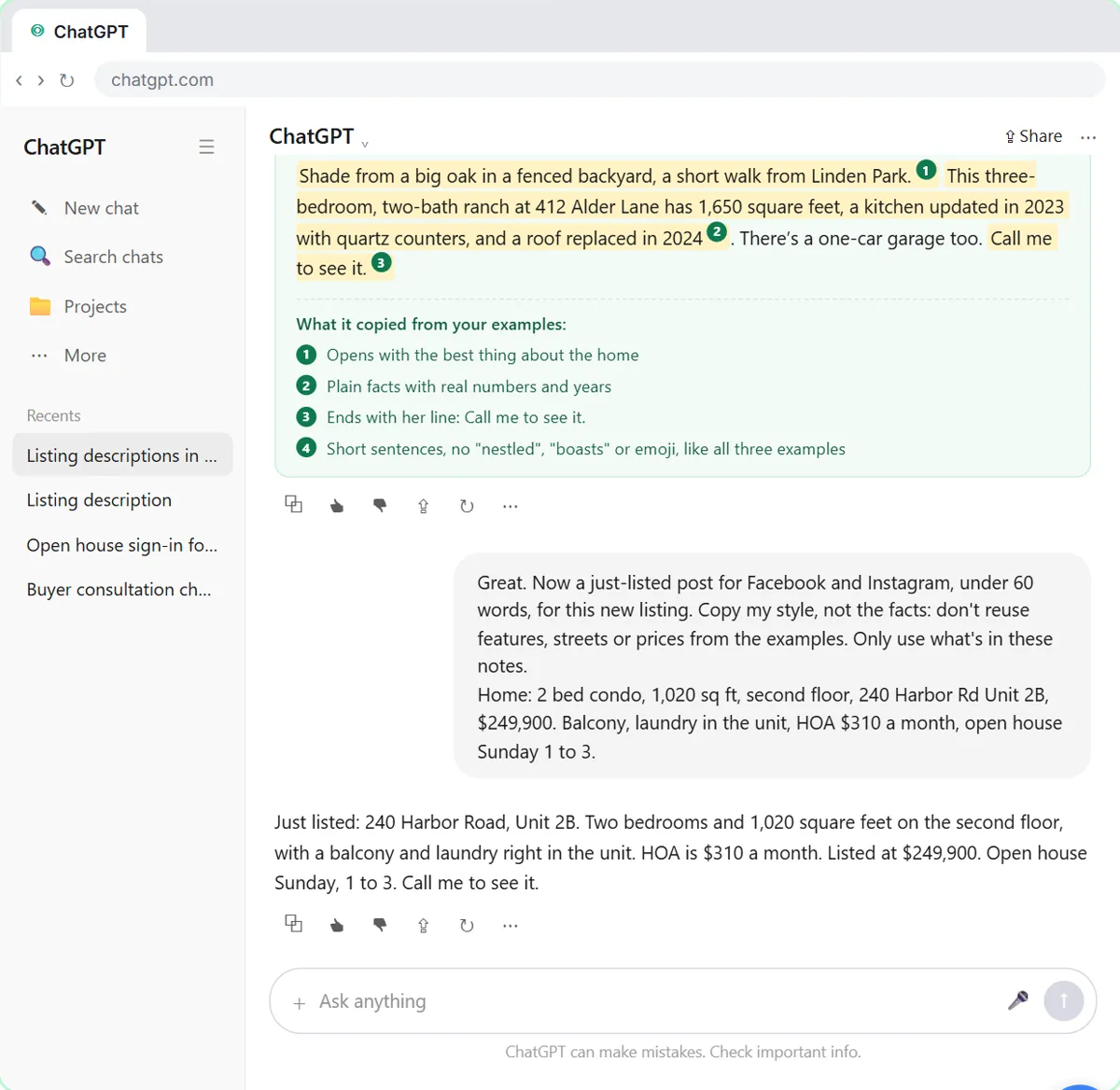Open the conversation options ellipsis in the header
The height and width of the screenshot is (1090, 1120).
pyautogui.click(x=1088, y=137)
